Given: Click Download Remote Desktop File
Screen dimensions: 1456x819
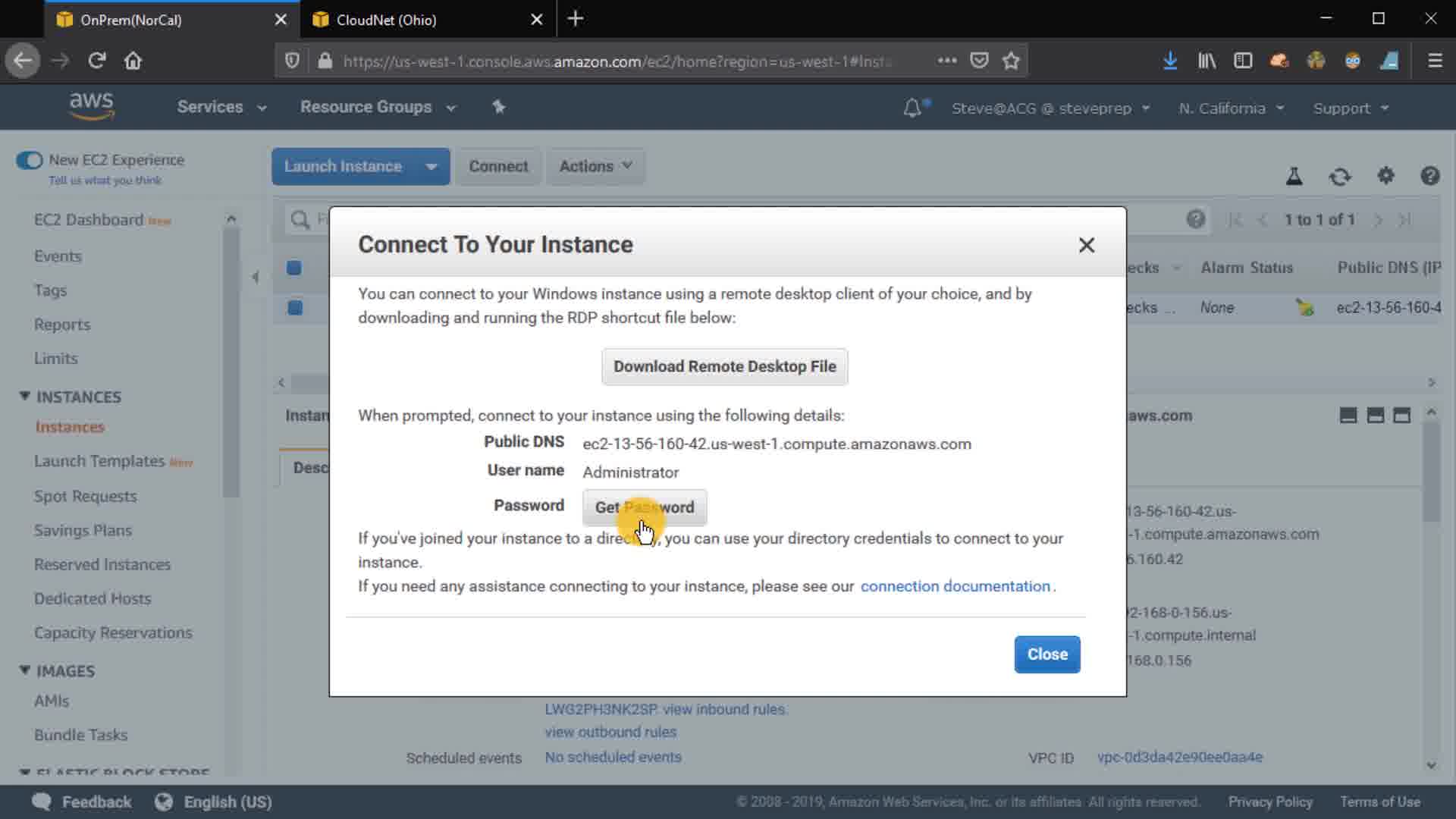Looking at the screenshot, I should point(724,366).
